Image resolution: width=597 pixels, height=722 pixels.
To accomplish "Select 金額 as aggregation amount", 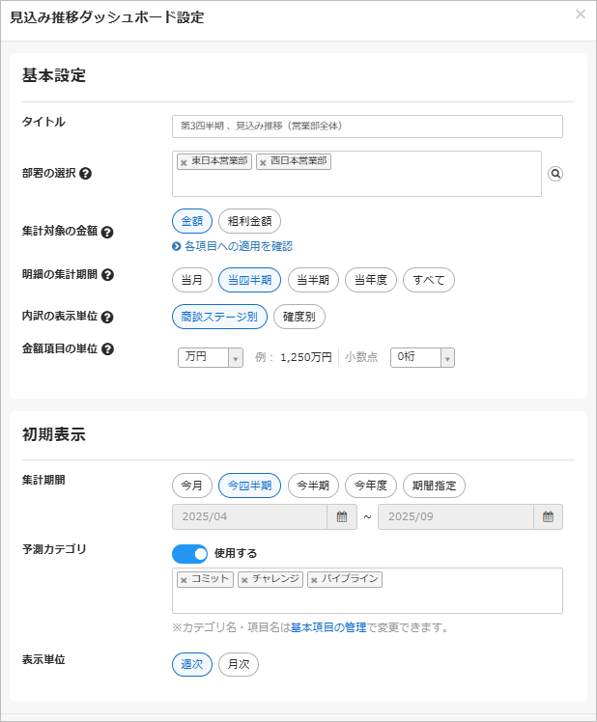I will [192, 221].
